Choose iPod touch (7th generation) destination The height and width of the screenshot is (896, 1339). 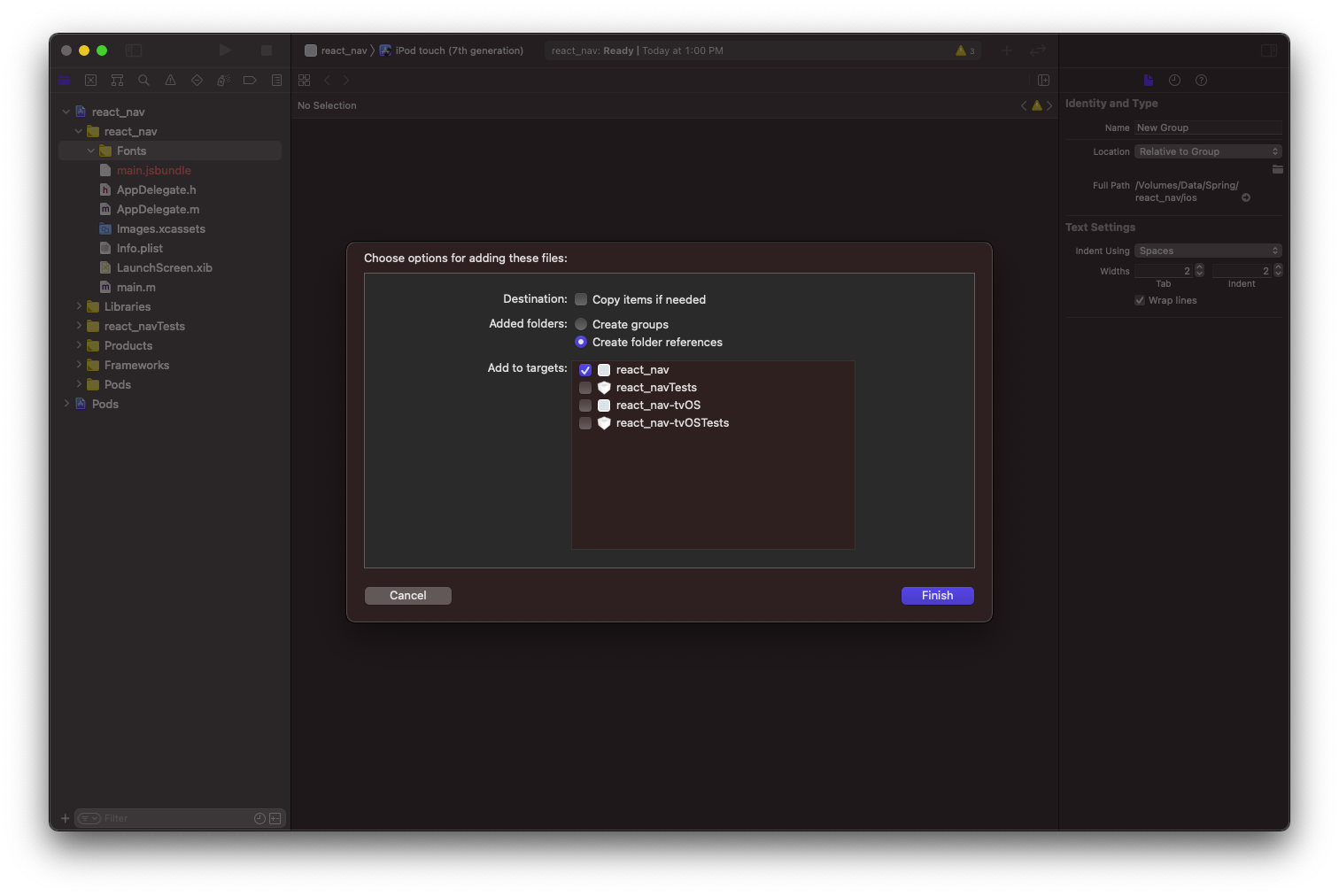point(452,50)
